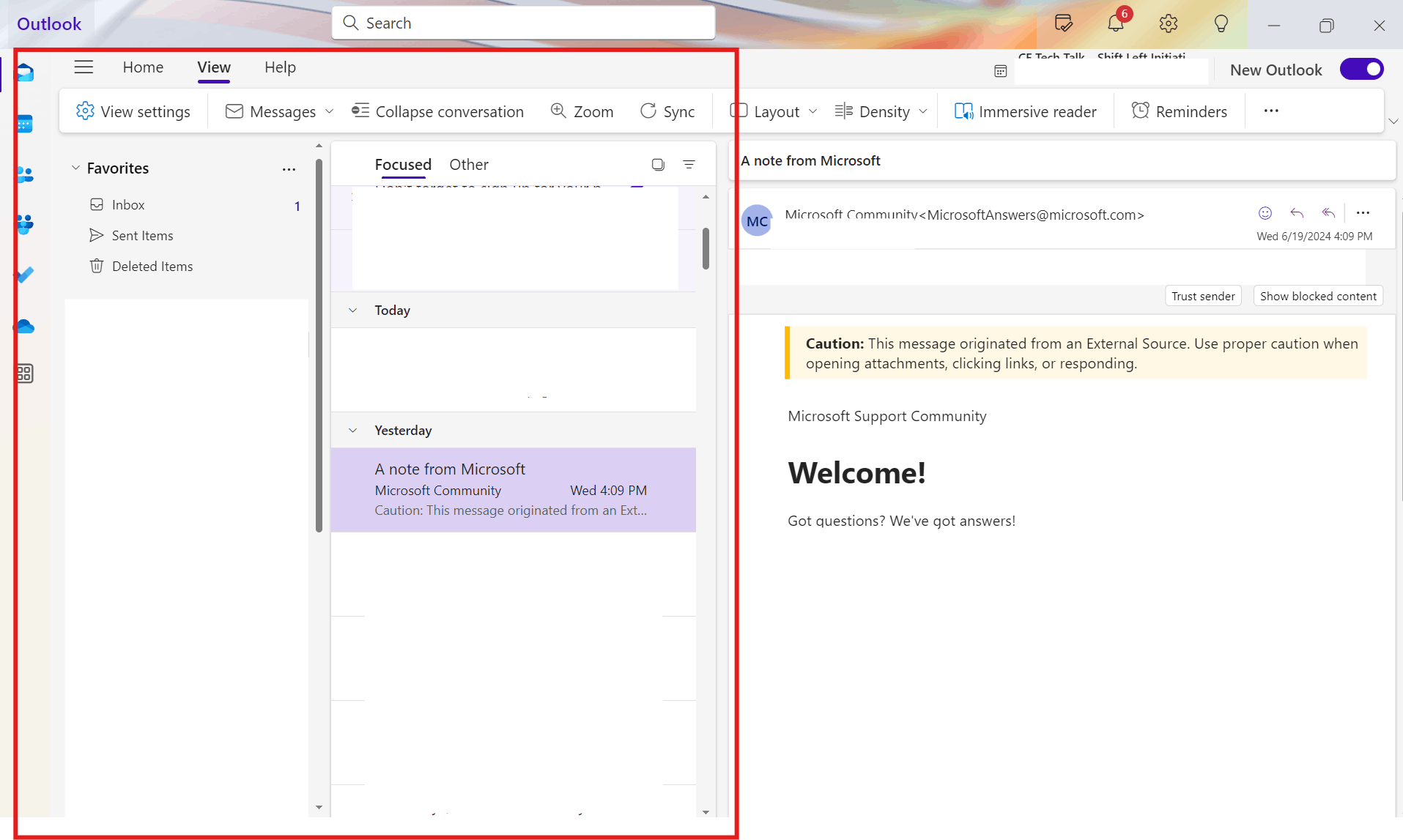Viewport: 1403px width, 840px height.
Task: Open the Layout dropdown
Action: [773, 111]
